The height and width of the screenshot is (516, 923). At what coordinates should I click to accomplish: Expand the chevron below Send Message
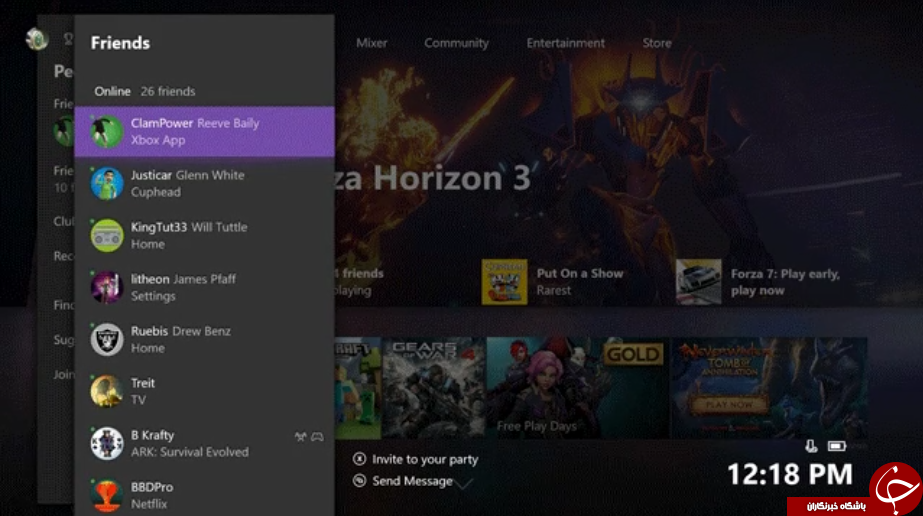(x=463, y=485)
